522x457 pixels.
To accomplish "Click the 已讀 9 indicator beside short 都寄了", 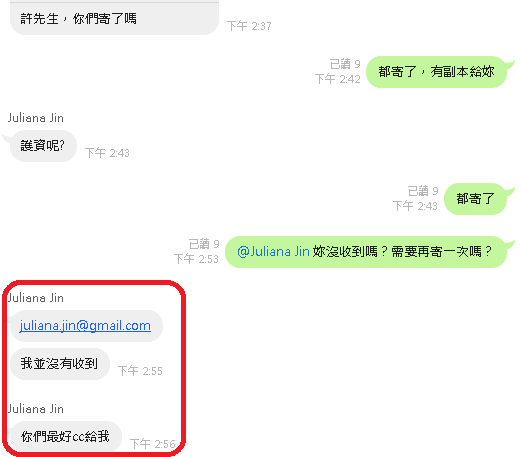I will pyautogui.click(x=423, y=191).
